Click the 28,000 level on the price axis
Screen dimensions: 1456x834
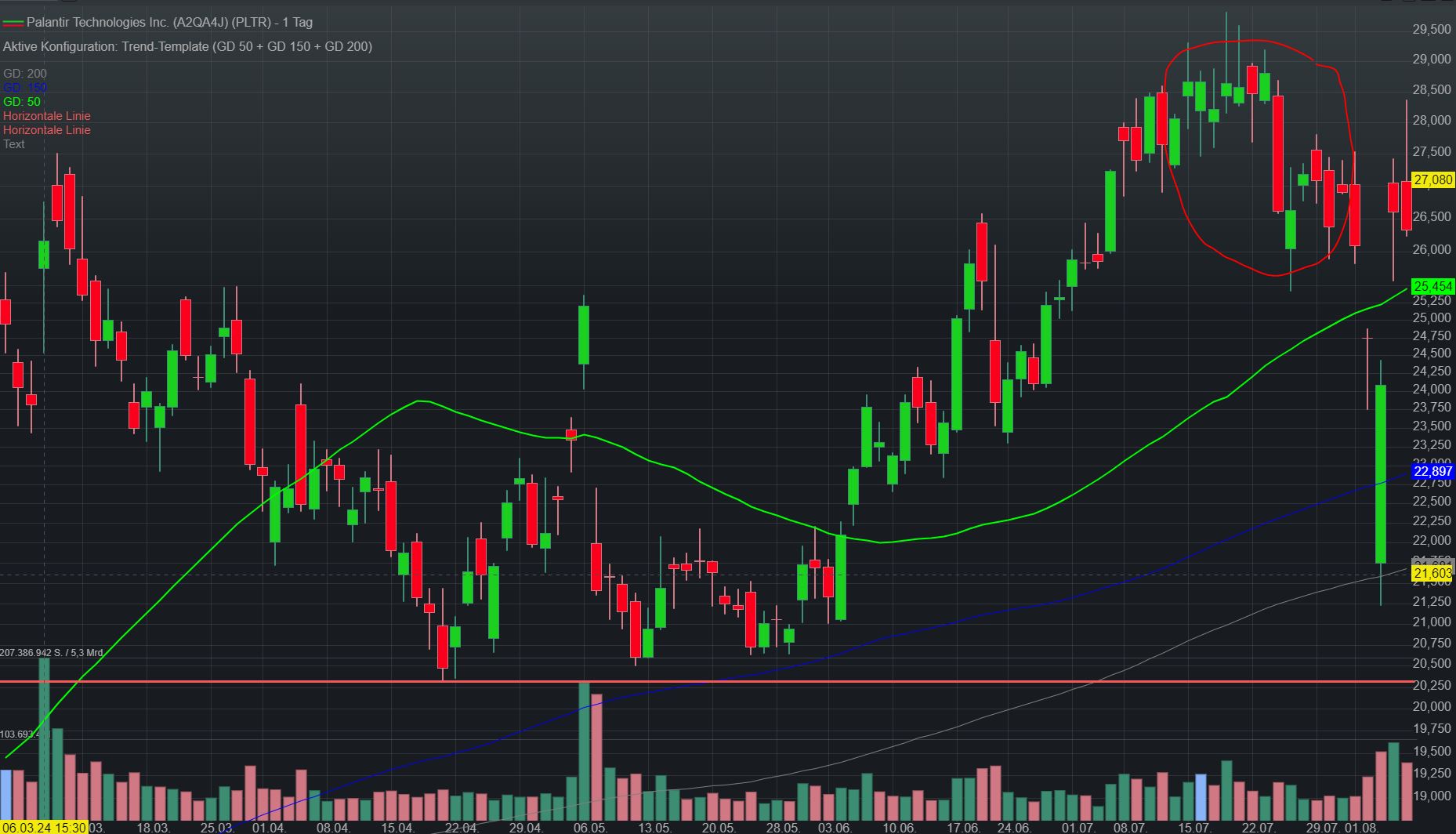pos(1432,120)
